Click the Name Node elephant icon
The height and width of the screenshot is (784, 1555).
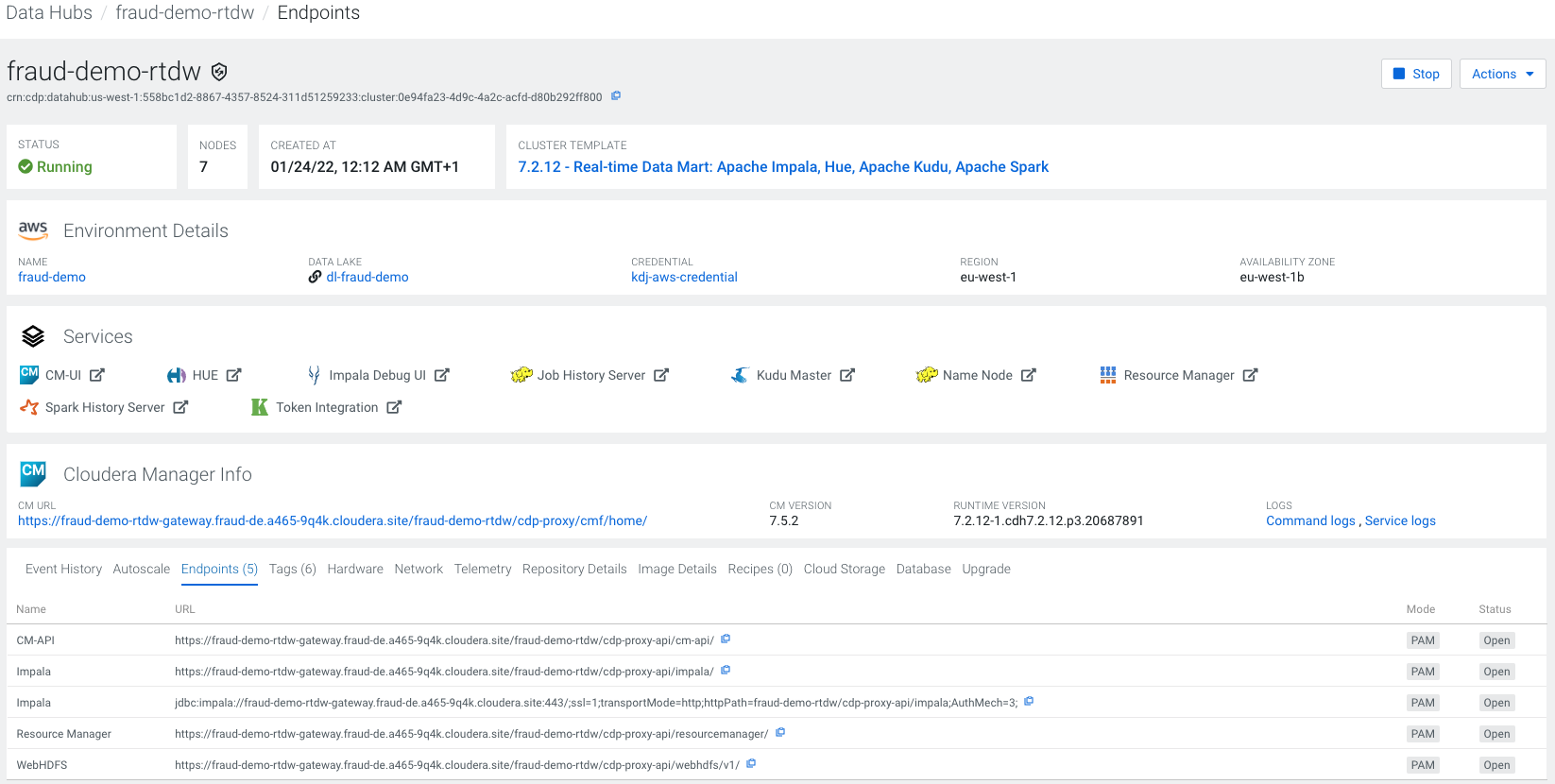pyautogui.click(x=927, y=375)
